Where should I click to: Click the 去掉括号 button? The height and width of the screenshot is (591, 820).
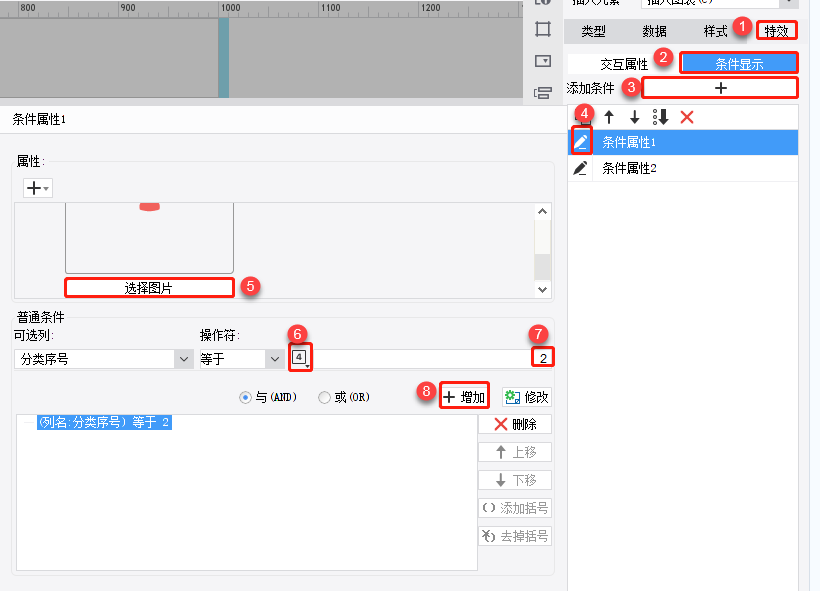515,536
